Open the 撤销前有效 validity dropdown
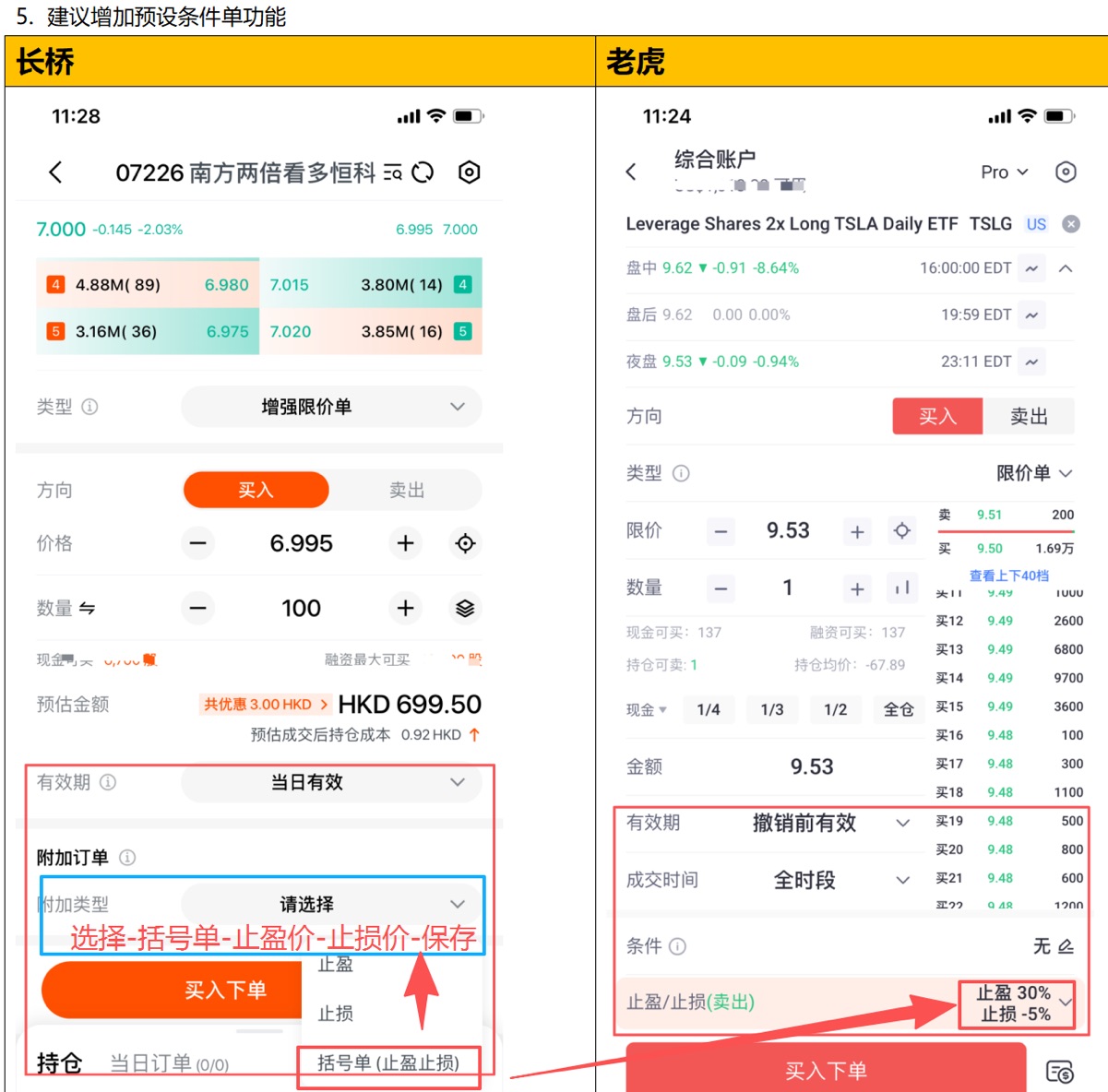This screenshot has width=1108, height=1092. [831, 823]
